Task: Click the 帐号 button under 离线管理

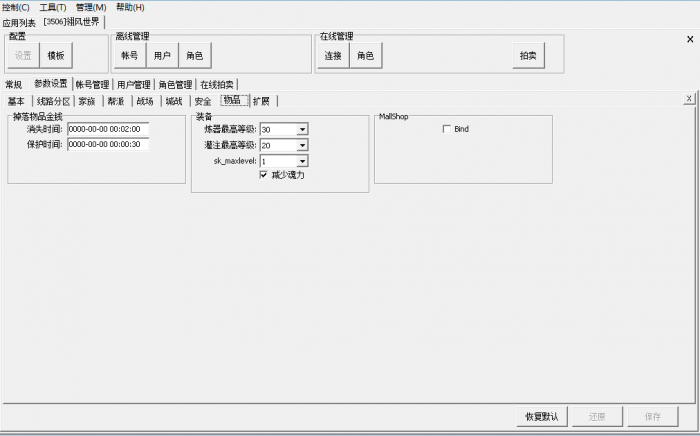Action: coord(130,56)
